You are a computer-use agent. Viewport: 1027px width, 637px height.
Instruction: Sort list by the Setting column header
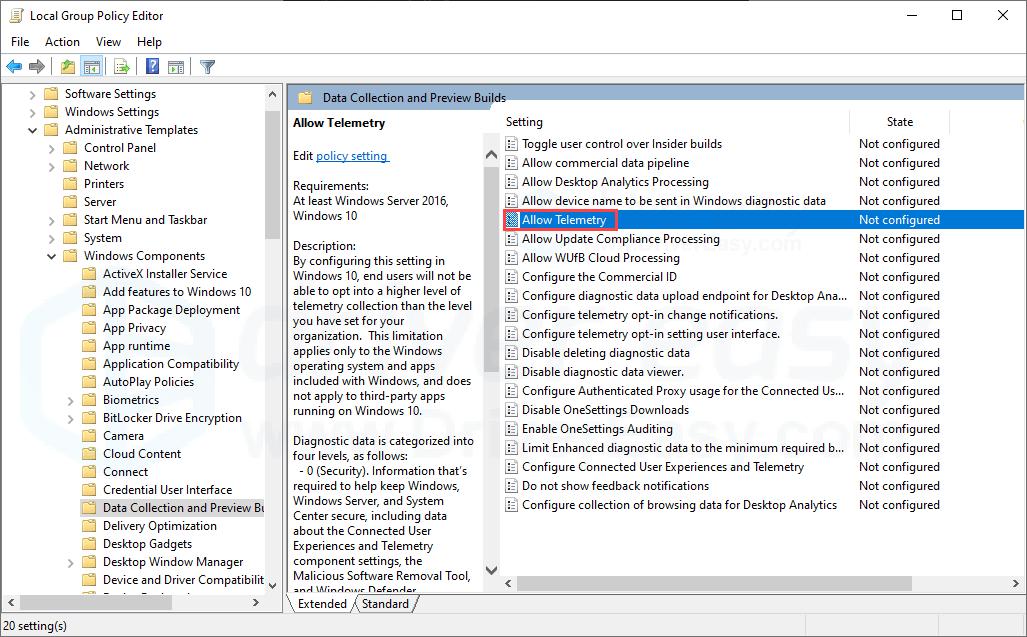click(675, 122)
